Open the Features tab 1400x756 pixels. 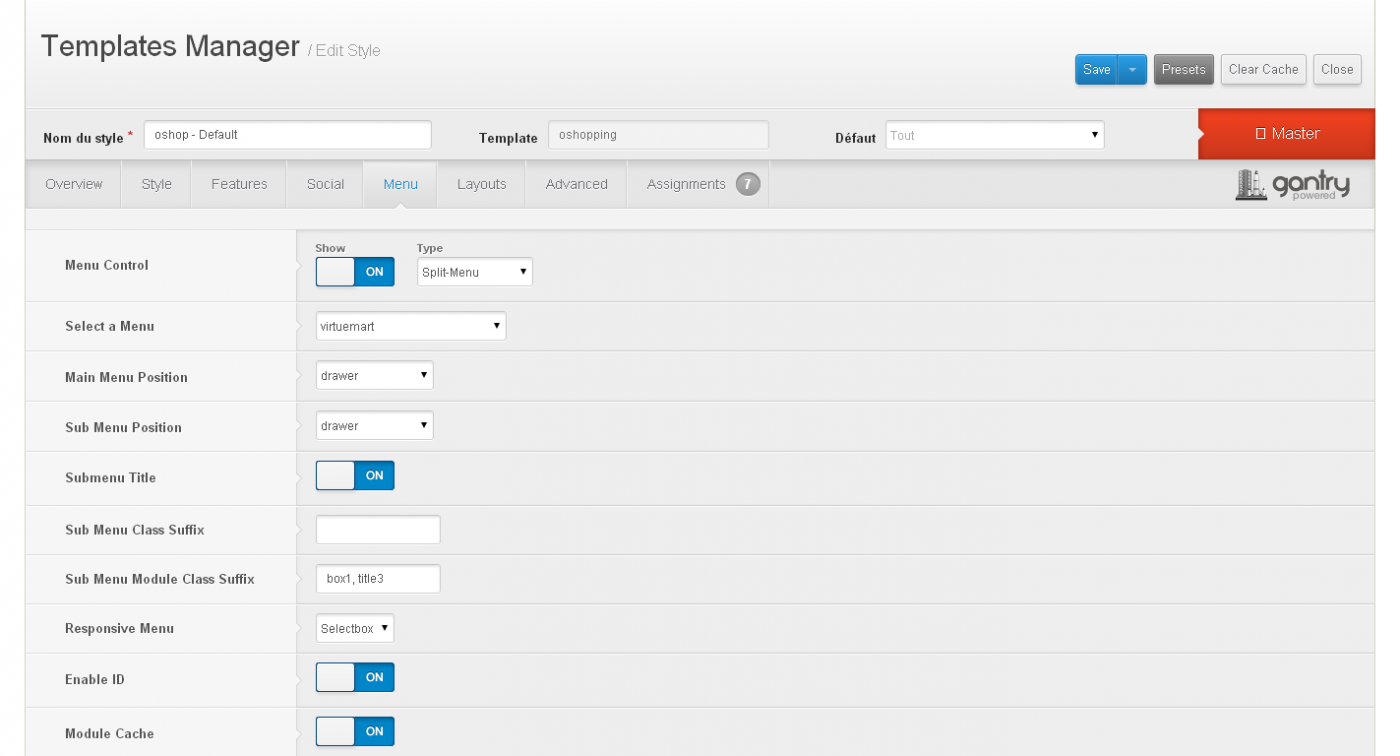[239, 184]
